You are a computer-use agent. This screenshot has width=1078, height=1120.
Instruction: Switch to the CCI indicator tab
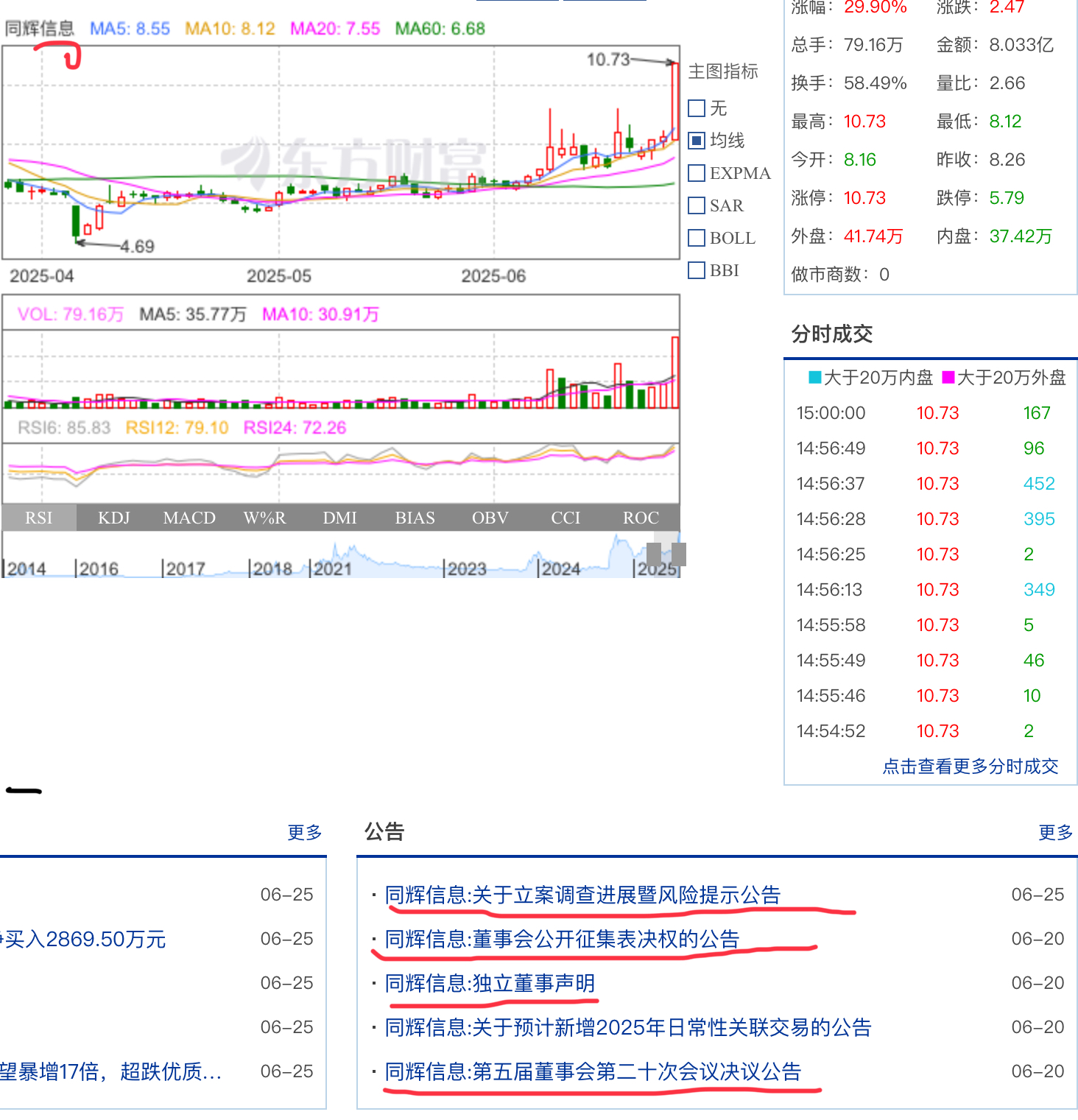click(x=566, y=518)
